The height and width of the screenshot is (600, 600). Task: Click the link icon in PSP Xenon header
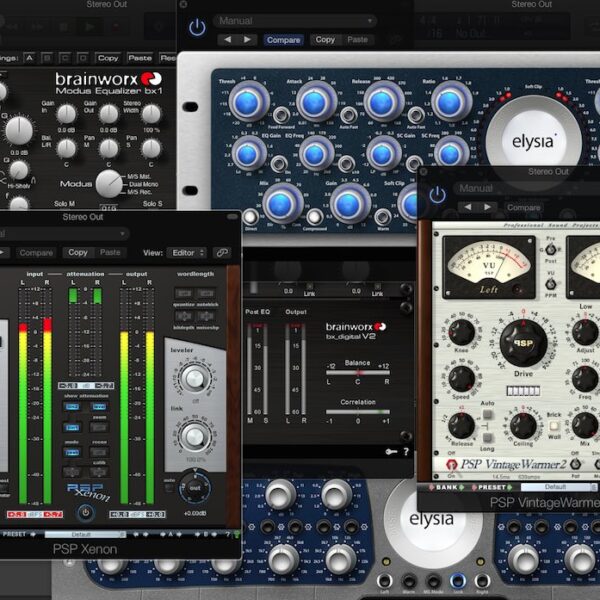220,253
